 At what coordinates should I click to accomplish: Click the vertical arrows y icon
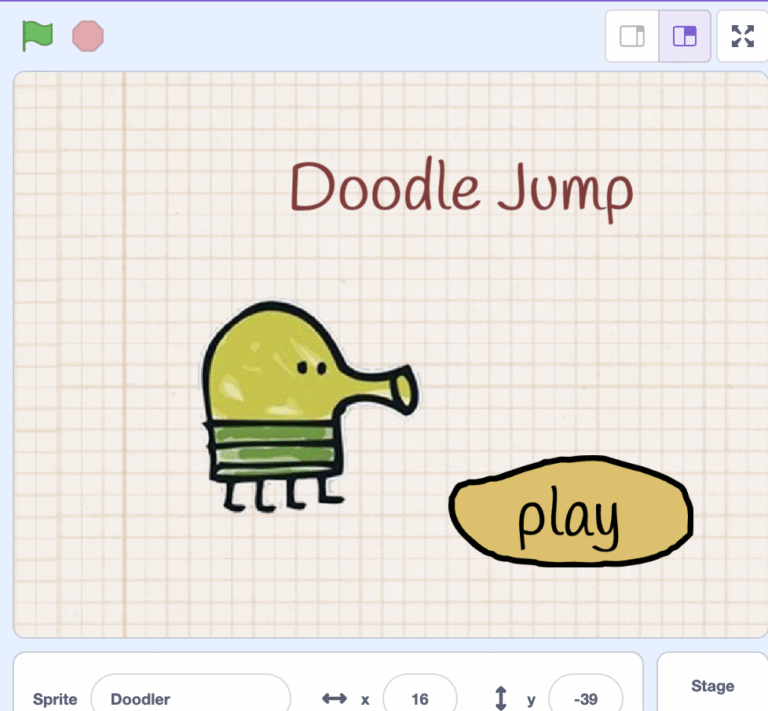coord(501,699)
